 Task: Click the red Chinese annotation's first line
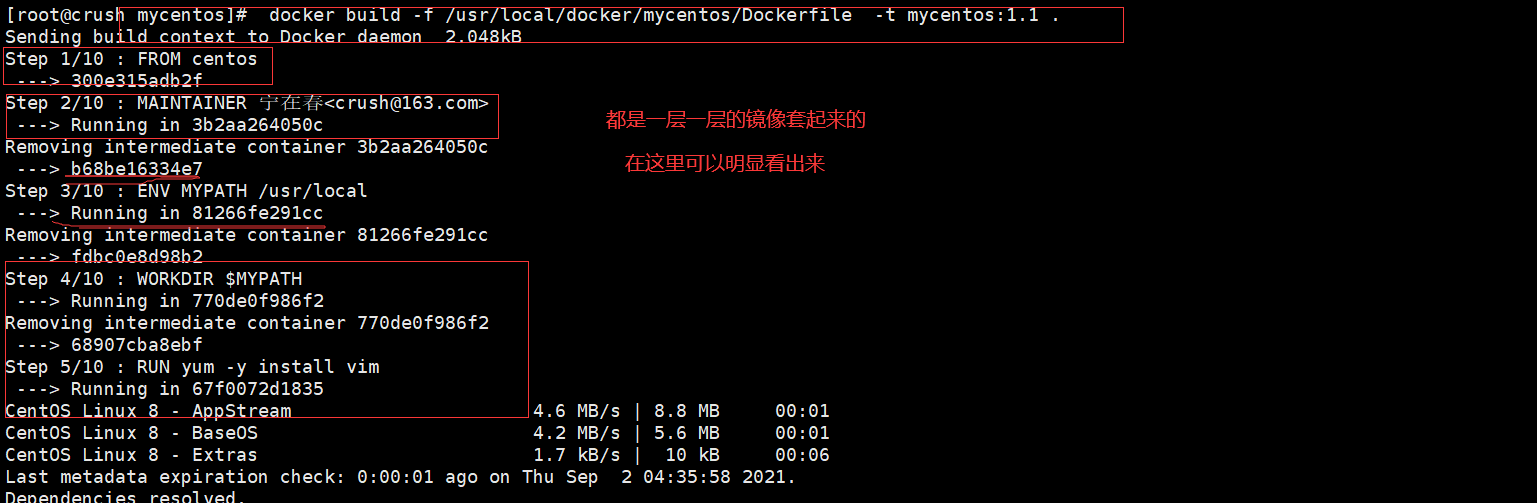(735, 121)
